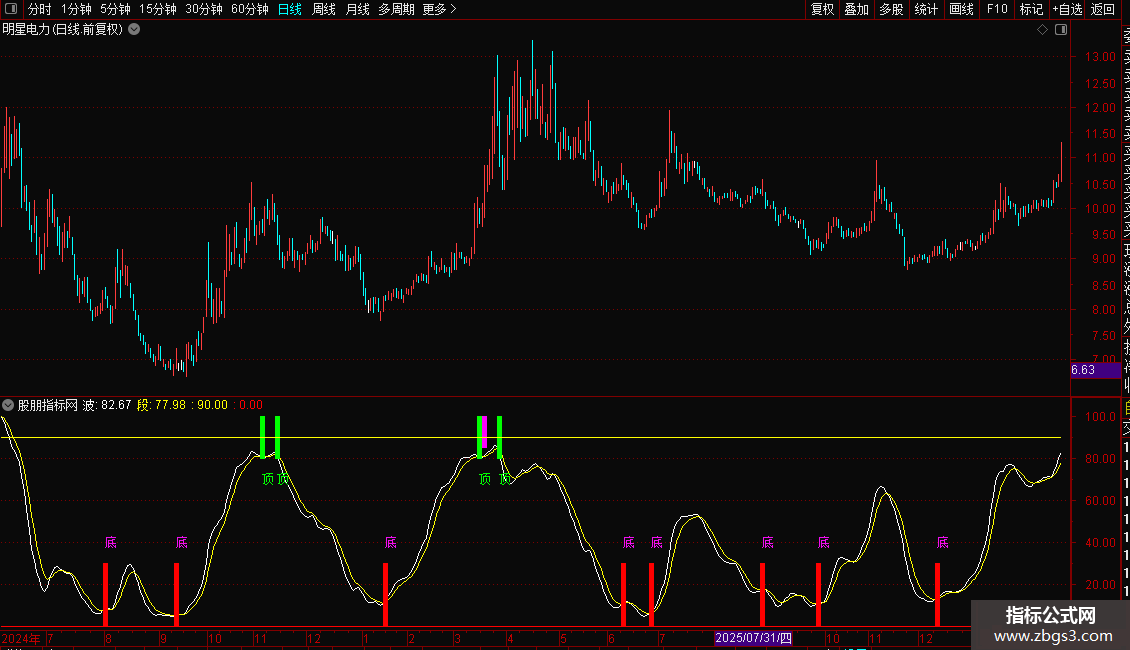Open dropdown next to 明星电力 title
Screen dimensions: 1130x650
(134, 30)
